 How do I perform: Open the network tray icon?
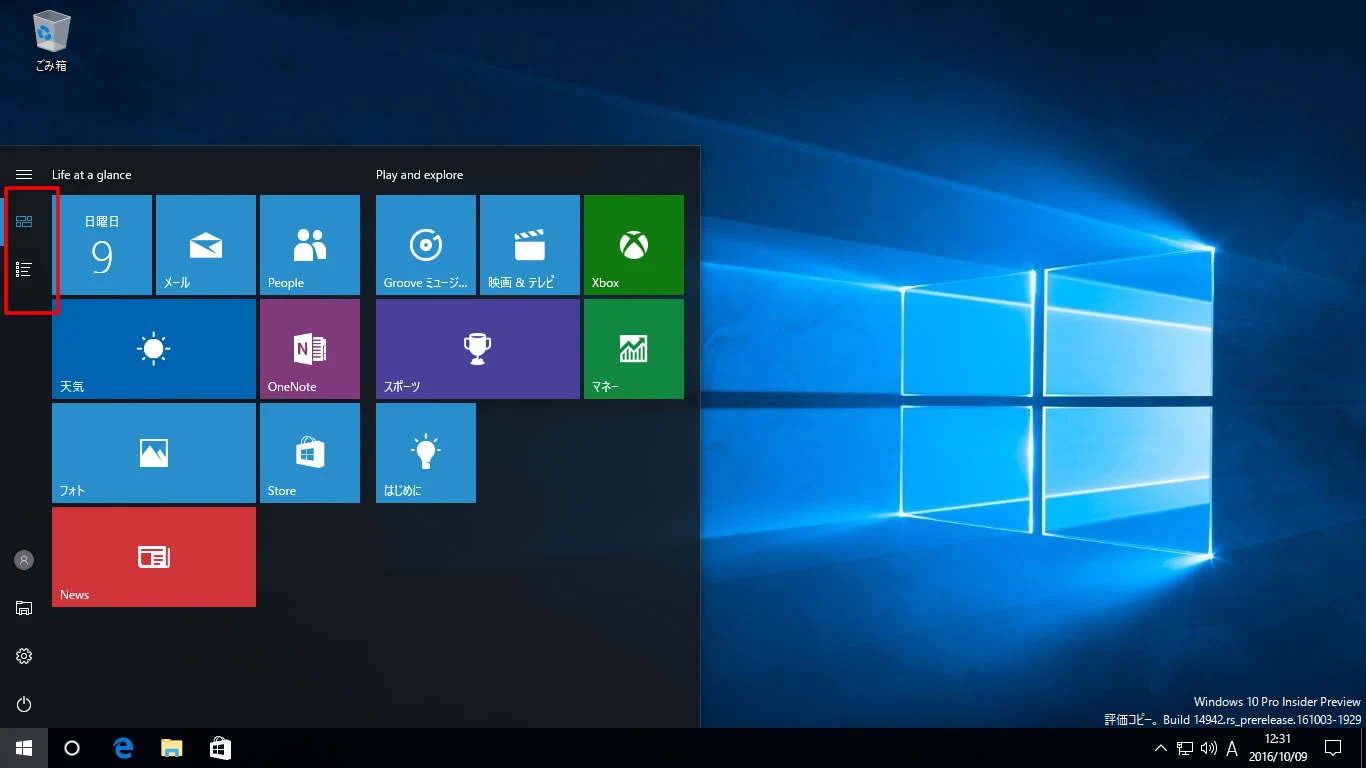tap(1185, 748)
